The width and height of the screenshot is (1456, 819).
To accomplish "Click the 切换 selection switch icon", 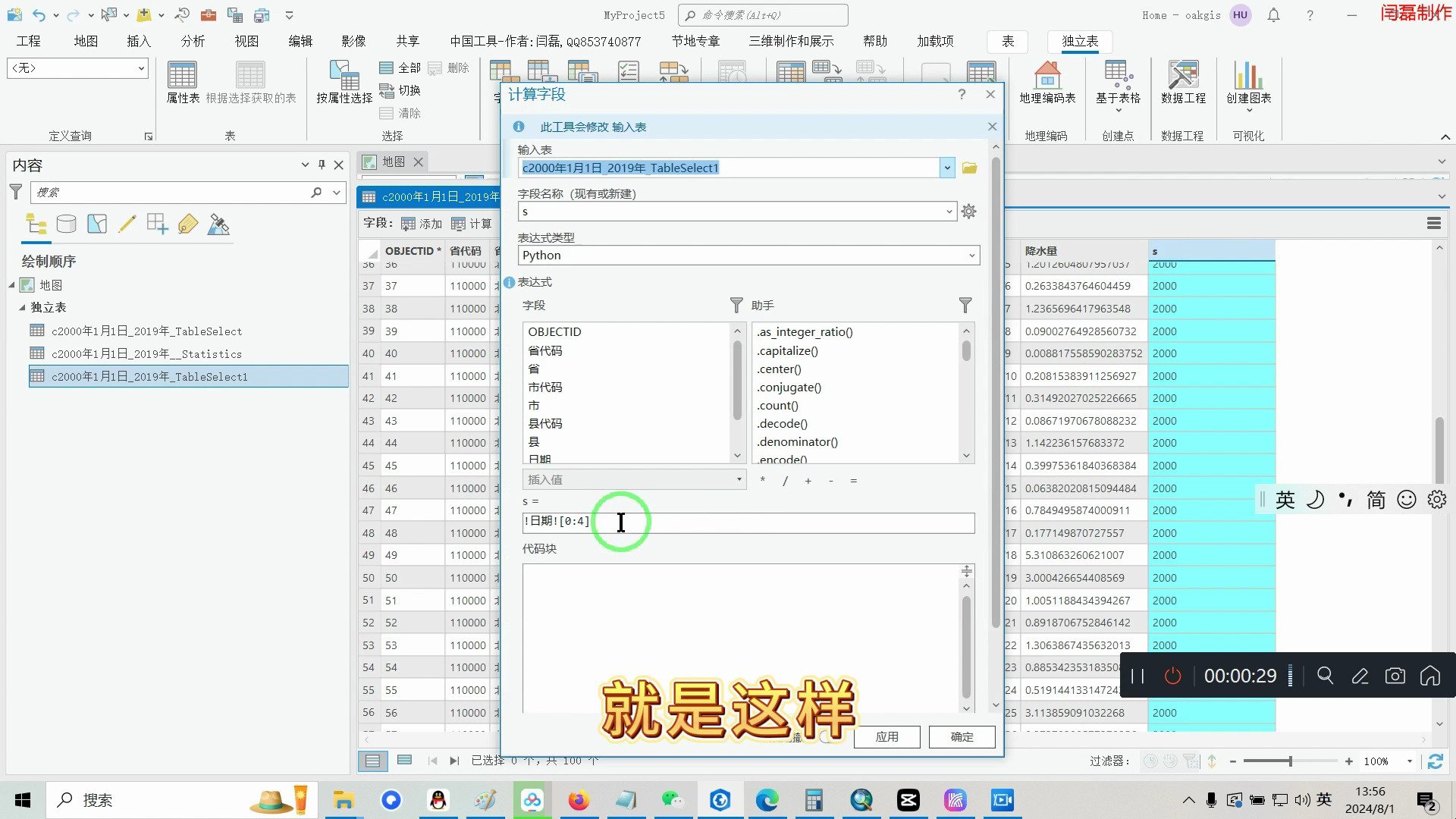I will pyautogui.click(x=387, y=90).
